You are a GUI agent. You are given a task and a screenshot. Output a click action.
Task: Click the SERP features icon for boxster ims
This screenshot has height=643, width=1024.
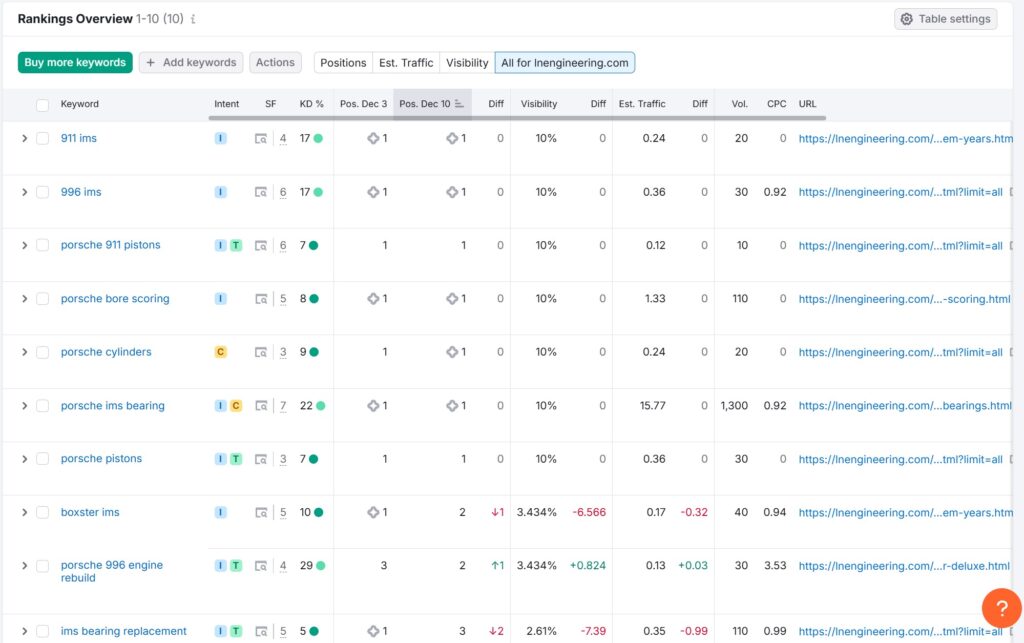261,513
